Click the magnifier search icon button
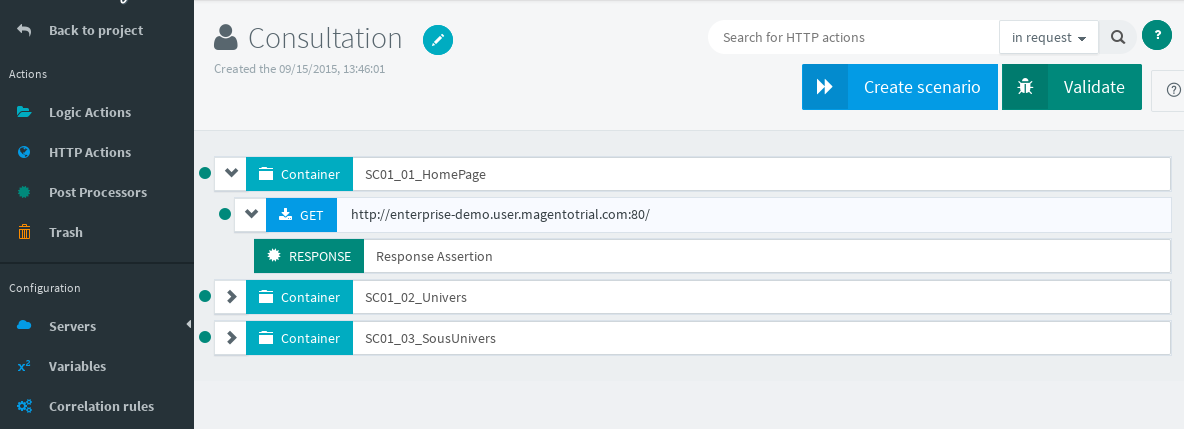1184x429 pixels. [x=1118, y=37]
